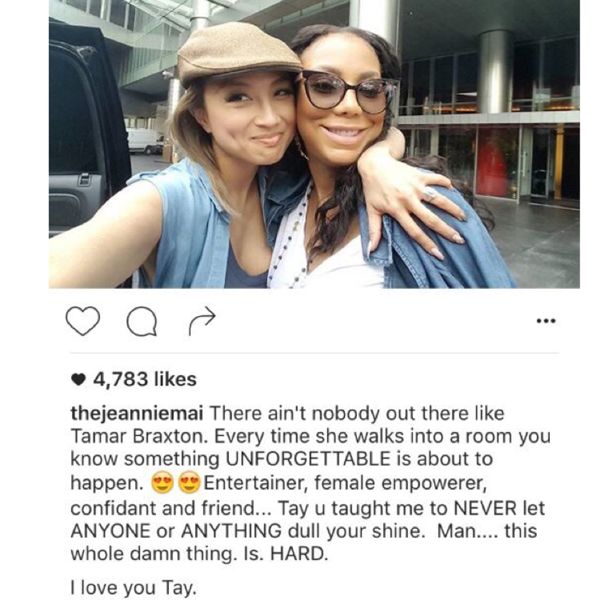
Task: View the 4,783 likes list
Action: click(x=145, y=379)
